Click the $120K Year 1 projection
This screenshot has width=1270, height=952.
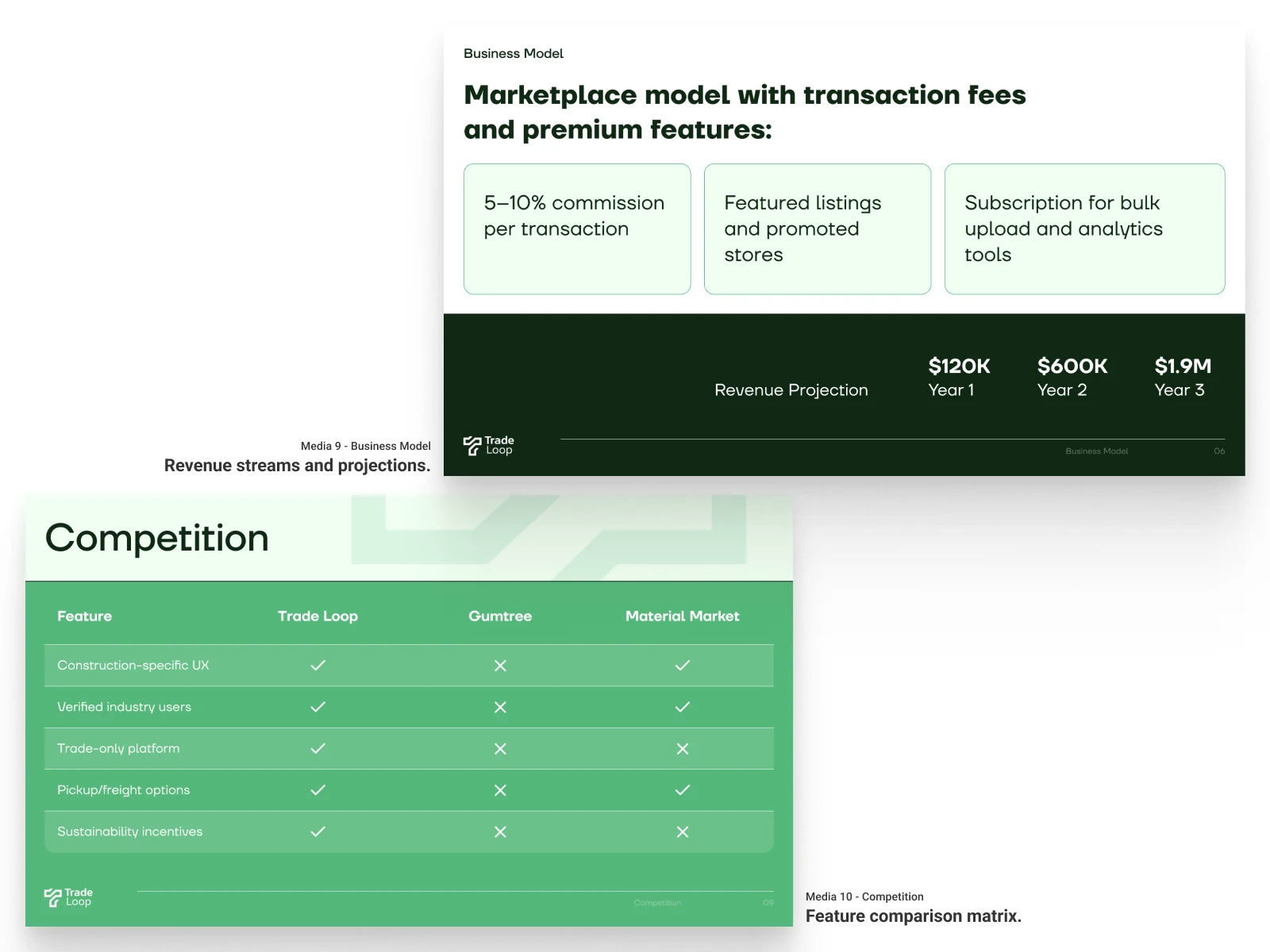pyautogui.click(x=959, y=377)
